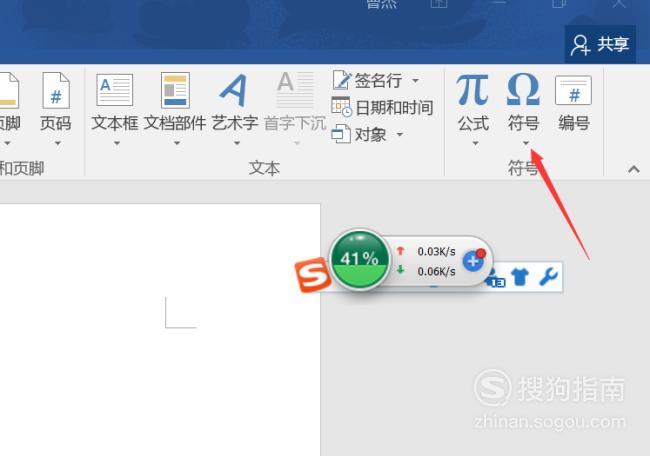Click the Quick Parts (文档部件) icon
This screenshot has height=456, width=650.
(175, 90)
